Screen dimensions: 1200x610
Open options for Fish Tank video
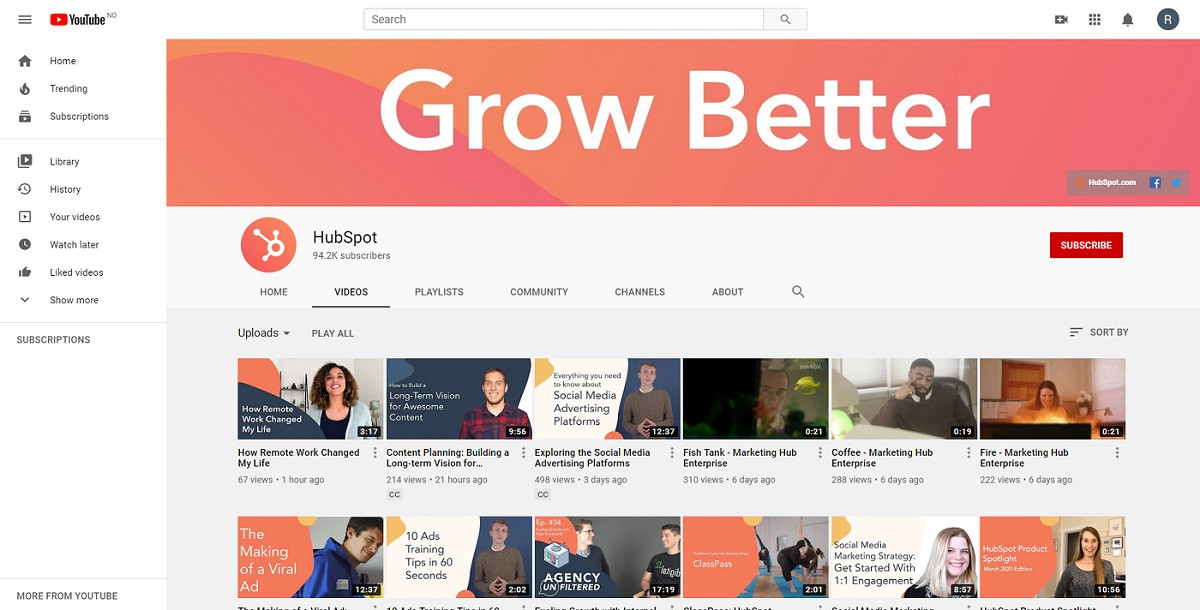[820, 453]
